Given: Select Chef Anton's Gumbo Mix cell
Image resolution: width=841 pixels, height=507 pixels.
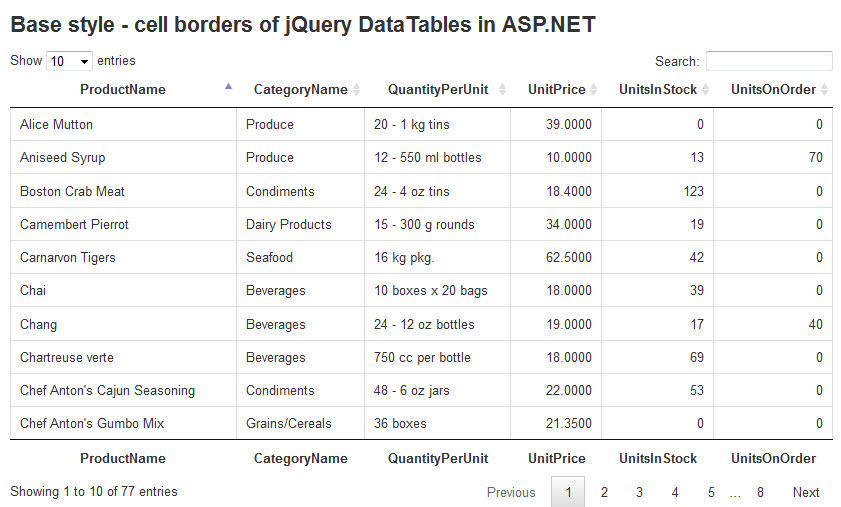Looking at the screenshot, I should coord(123,423).
